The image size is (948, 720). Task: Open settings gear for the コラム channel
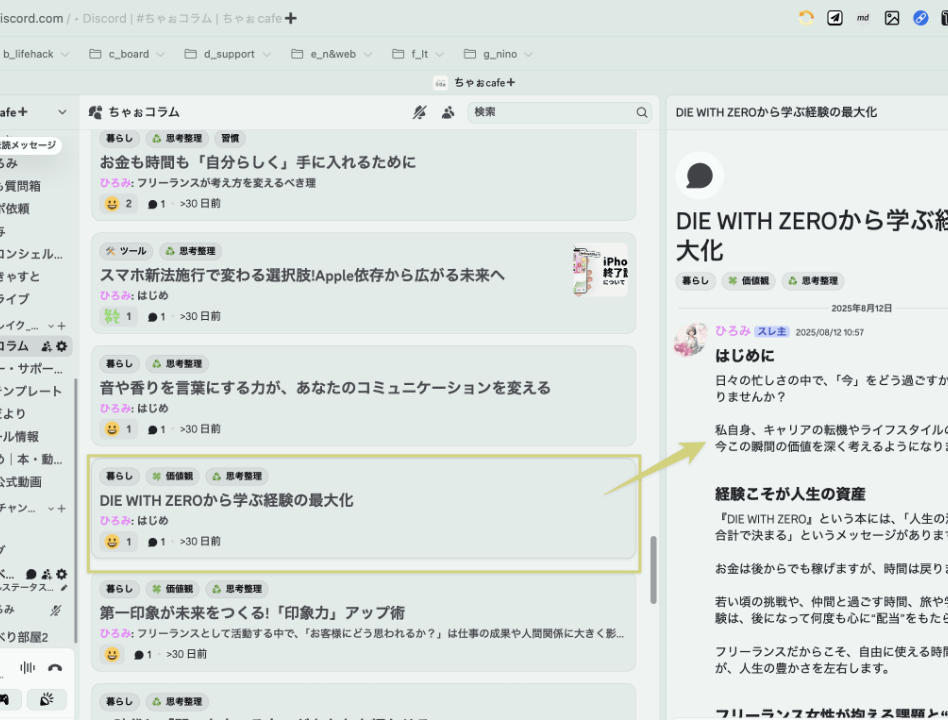[x=62, y=346]
